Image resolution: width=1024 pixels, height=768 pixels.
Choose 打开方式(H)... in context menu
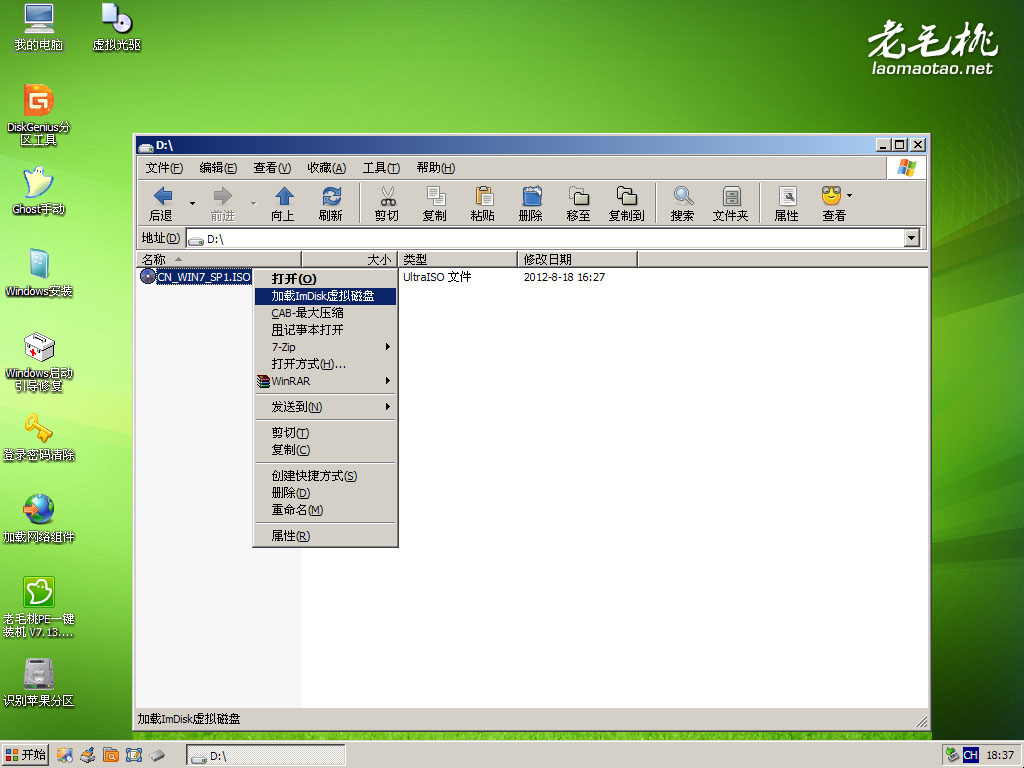325,364
